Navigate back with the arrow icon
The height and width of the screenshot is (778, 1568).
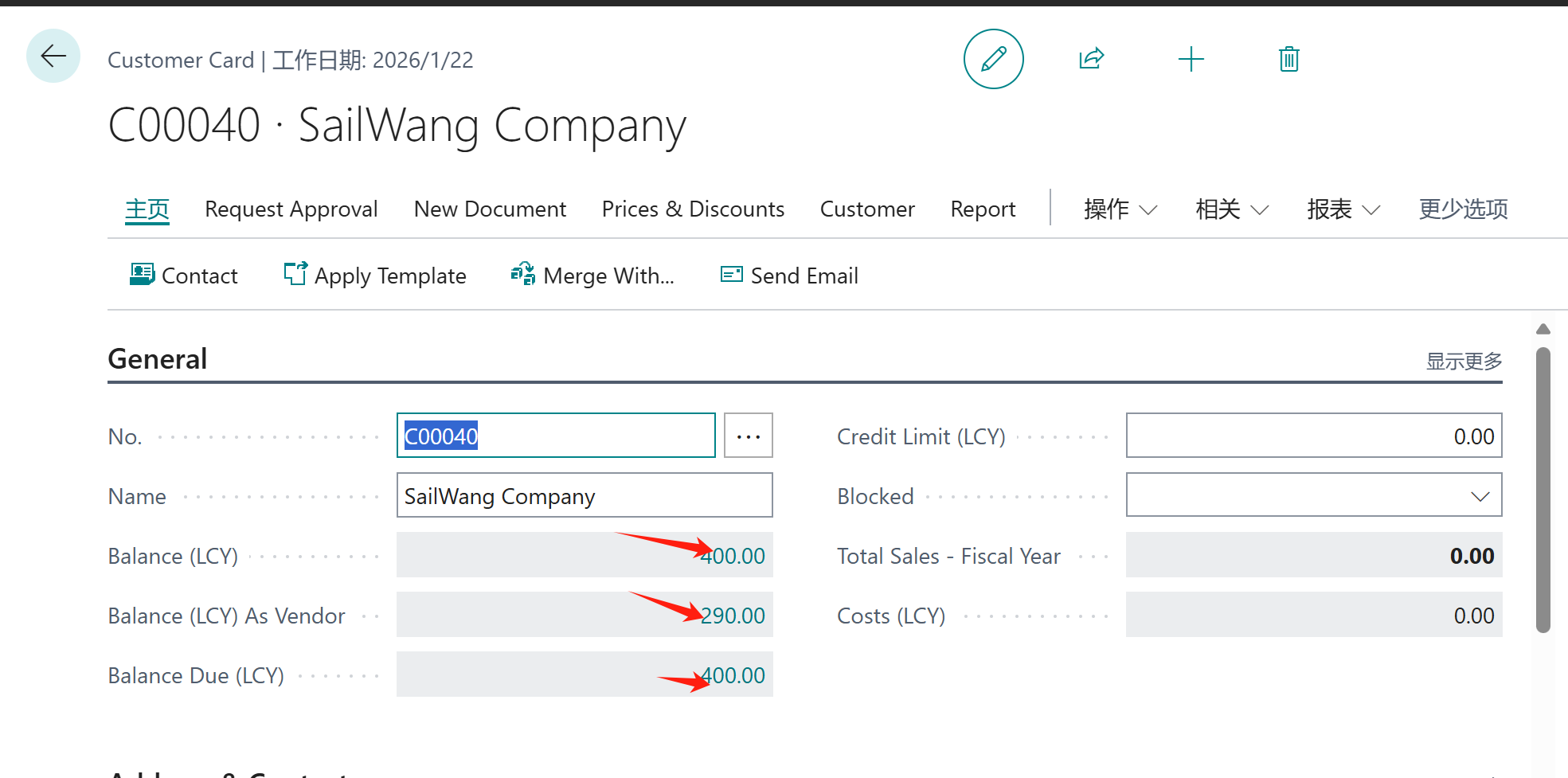tap(53, 56)
